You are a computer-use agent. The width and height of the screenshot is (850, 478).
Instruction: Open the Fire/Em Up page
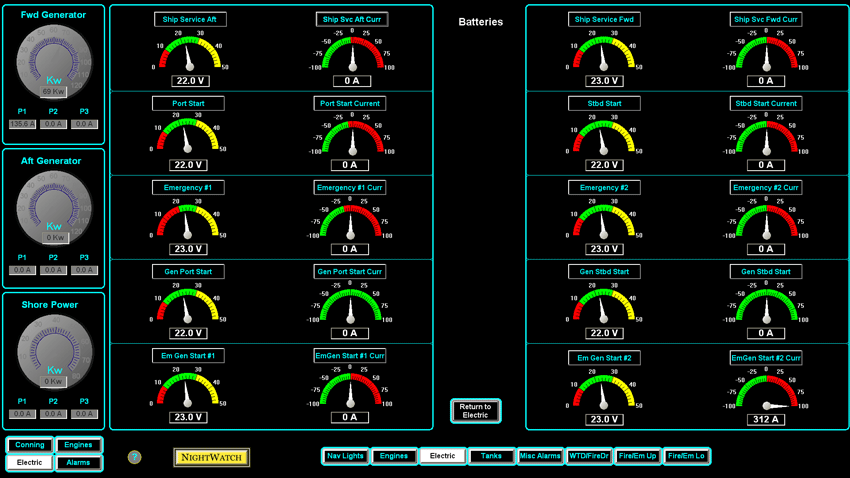point(638,456)
